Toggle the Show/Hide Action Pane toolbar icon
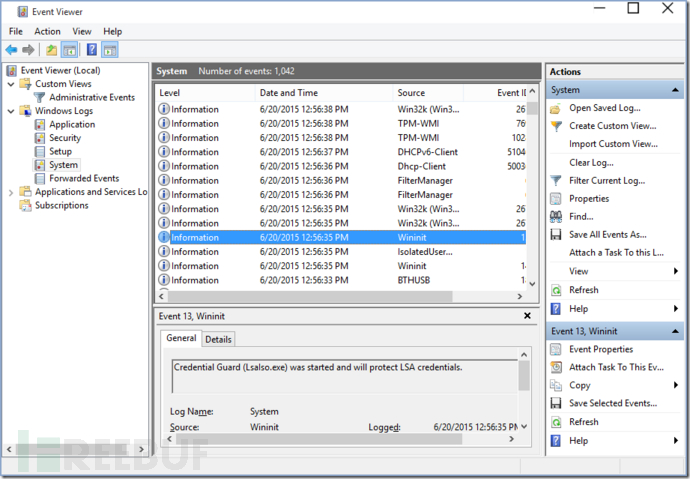The height and width of the screenshot is (479, 690). (x=110, y=50)
